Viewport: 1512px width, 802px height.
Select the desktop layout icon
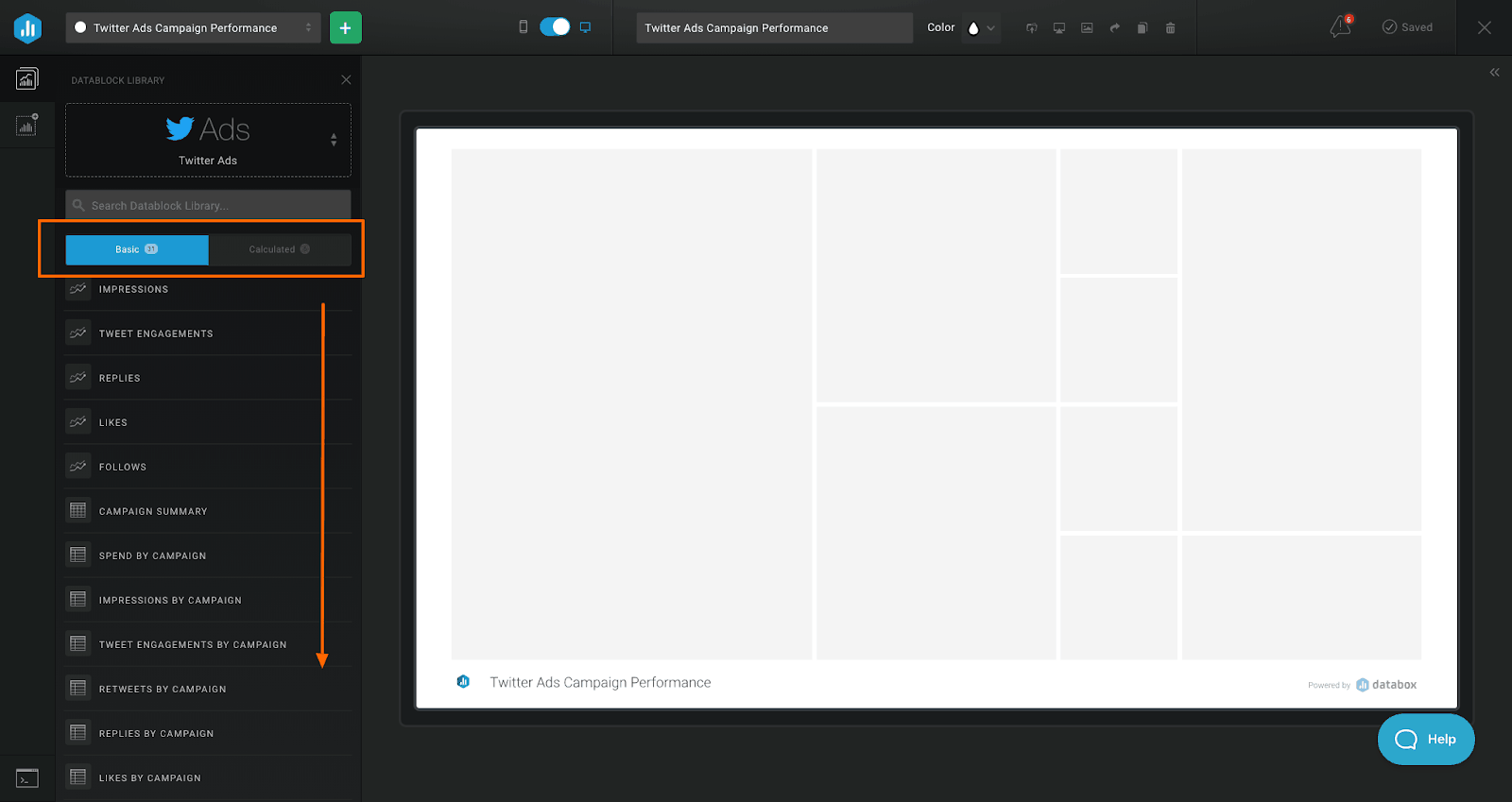click(585, 27)
